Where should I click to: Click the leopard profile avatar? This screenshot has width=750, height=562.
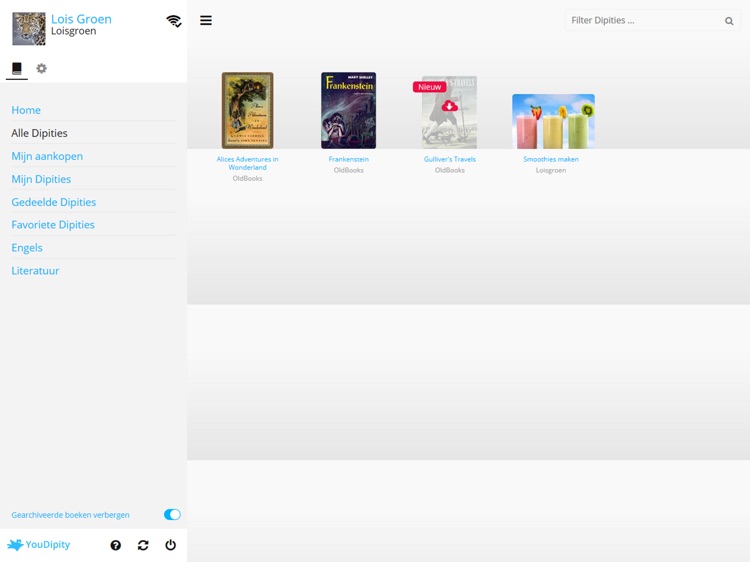click(29, 29)
